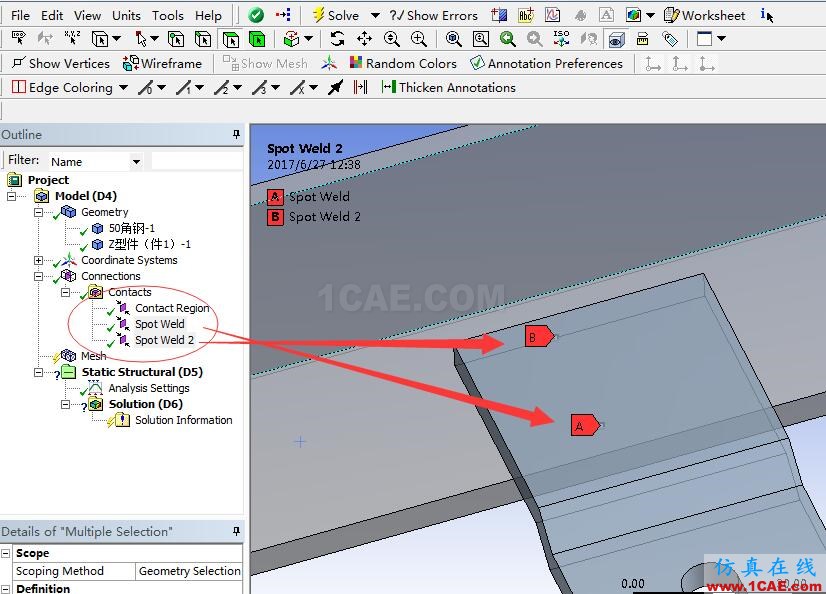Activate the Zoom tool
This screenshot has width=826, height=594.
(391, 38)
